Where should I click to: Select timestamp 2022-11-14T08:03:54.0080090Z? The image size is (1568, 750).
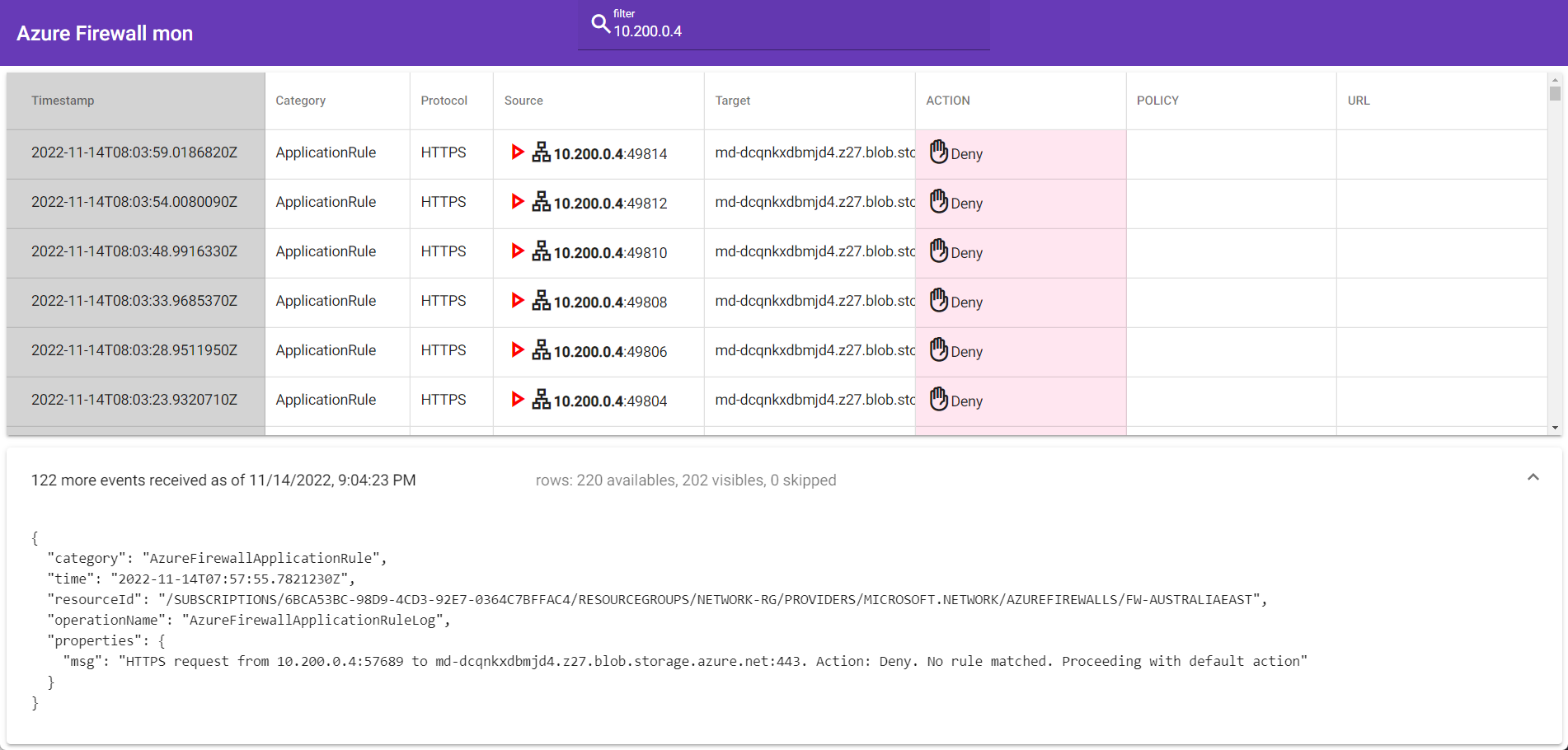pyautogui.click(x=134, y=202)
